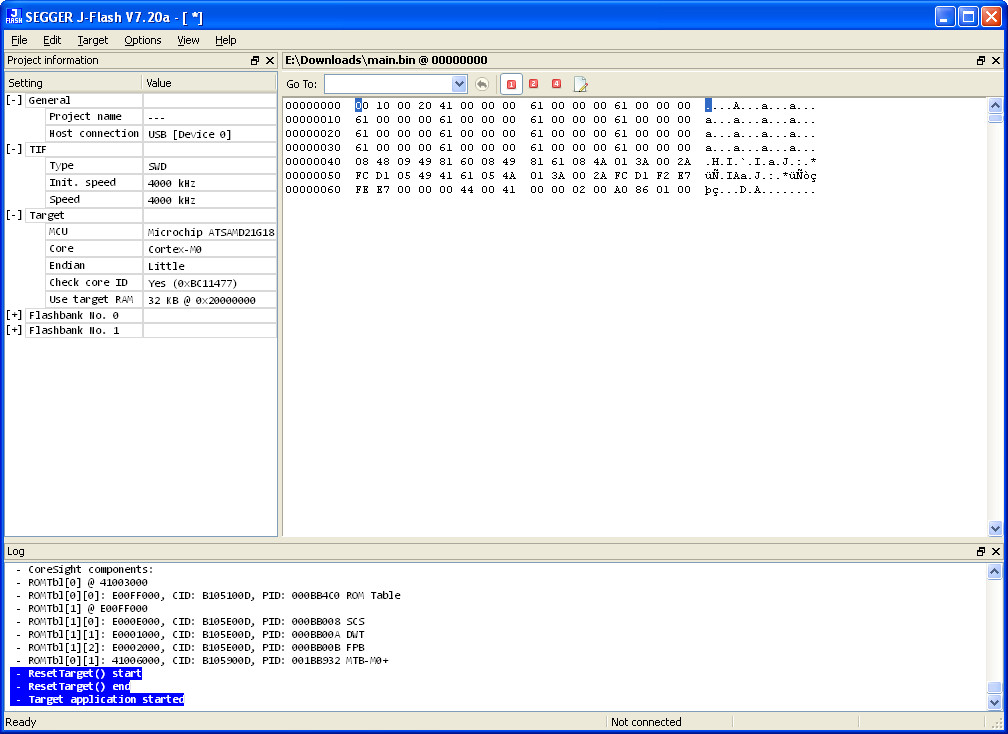Select the Project name setting row
This screenshot has width=1008, height=734.
161,117
